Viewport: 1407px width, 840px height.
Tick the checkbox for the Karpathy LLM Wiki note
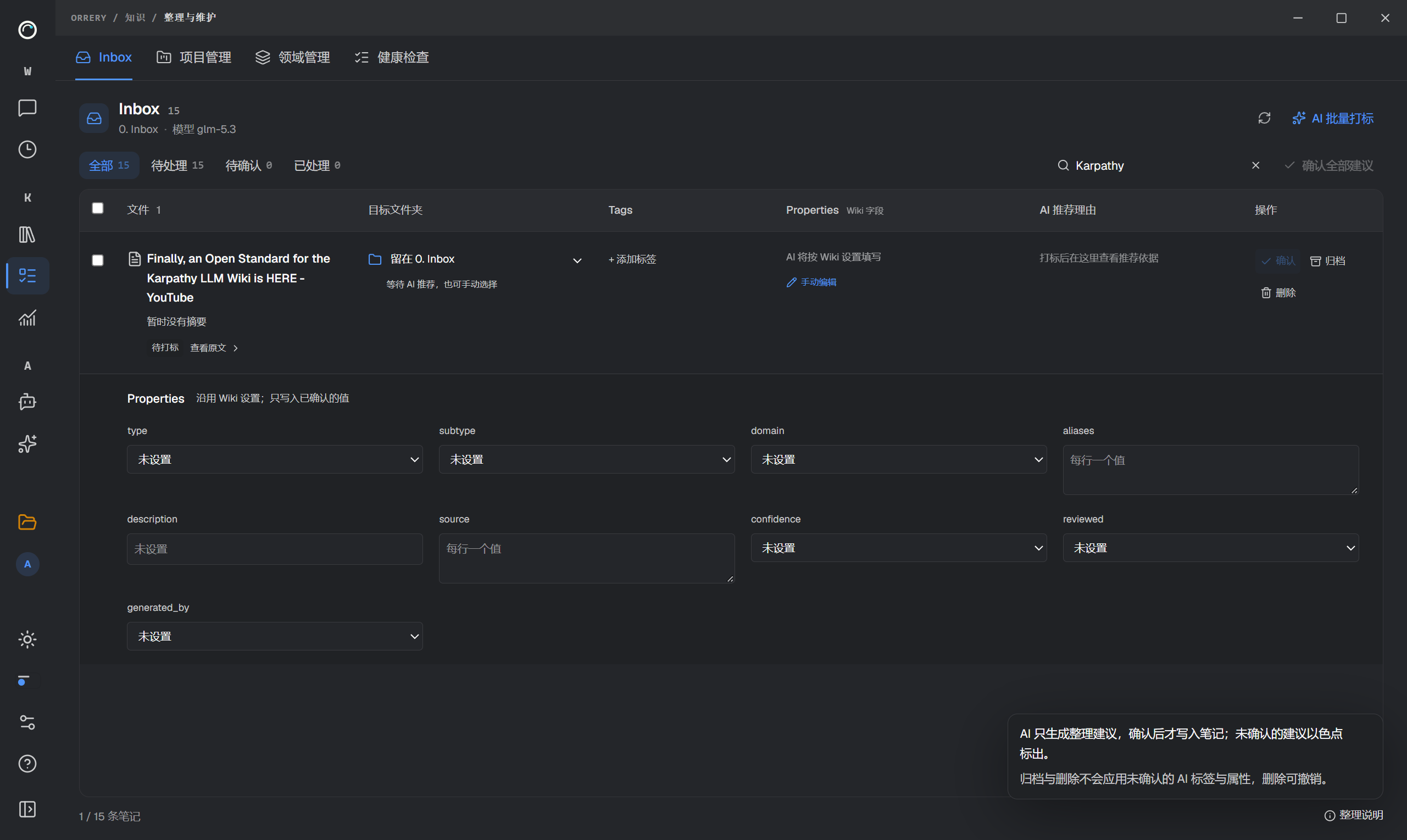(x=98, y=260)
